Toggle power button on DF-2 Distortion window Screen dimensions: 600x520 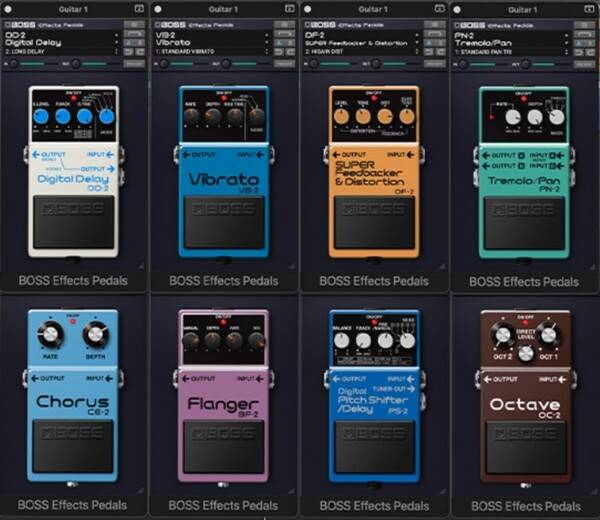[x=307, y=9]
